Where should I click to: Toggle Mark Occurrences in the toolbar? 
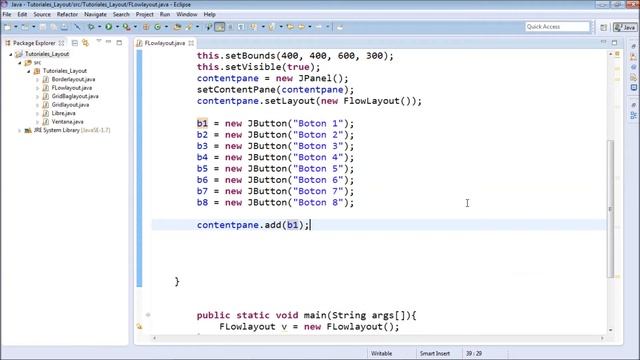tap(219, 27)
